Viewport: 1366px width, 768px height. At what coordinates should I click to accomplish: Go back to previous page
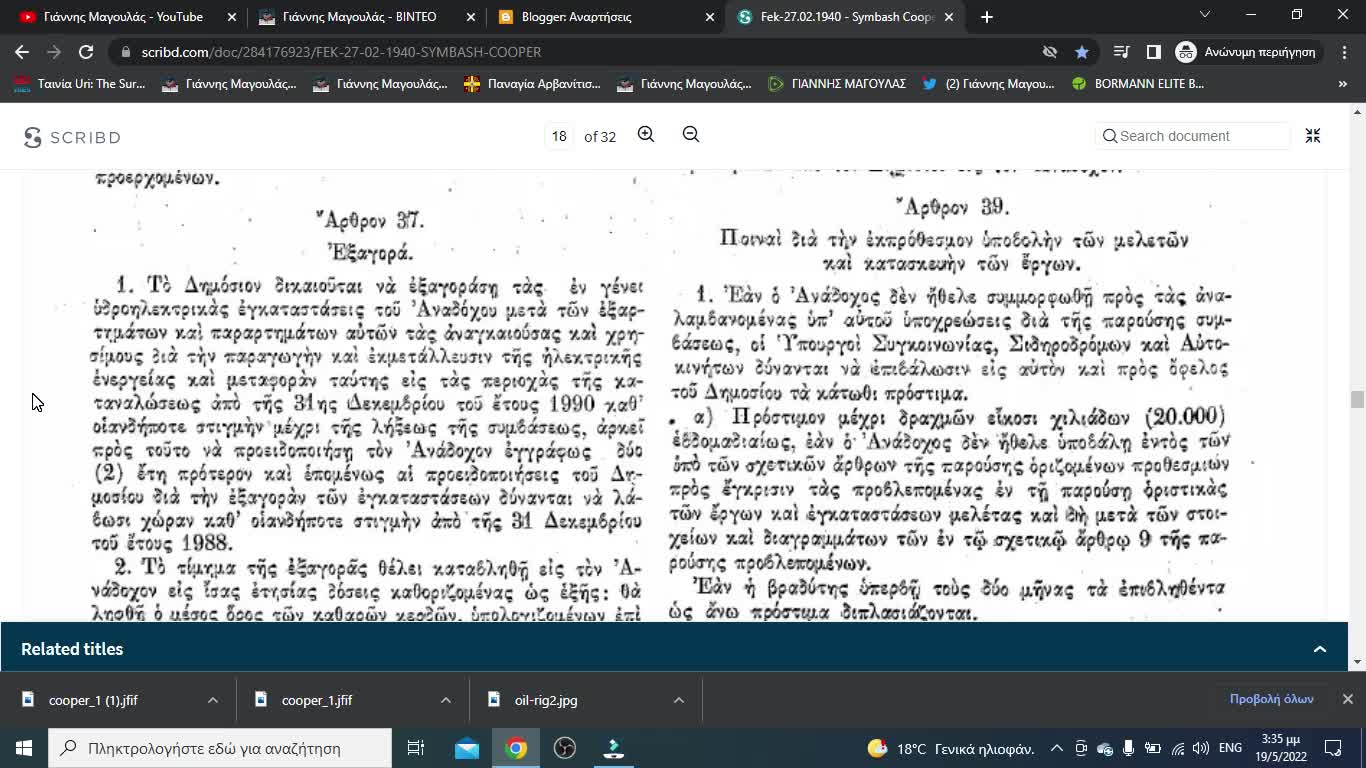pos(22,52)
